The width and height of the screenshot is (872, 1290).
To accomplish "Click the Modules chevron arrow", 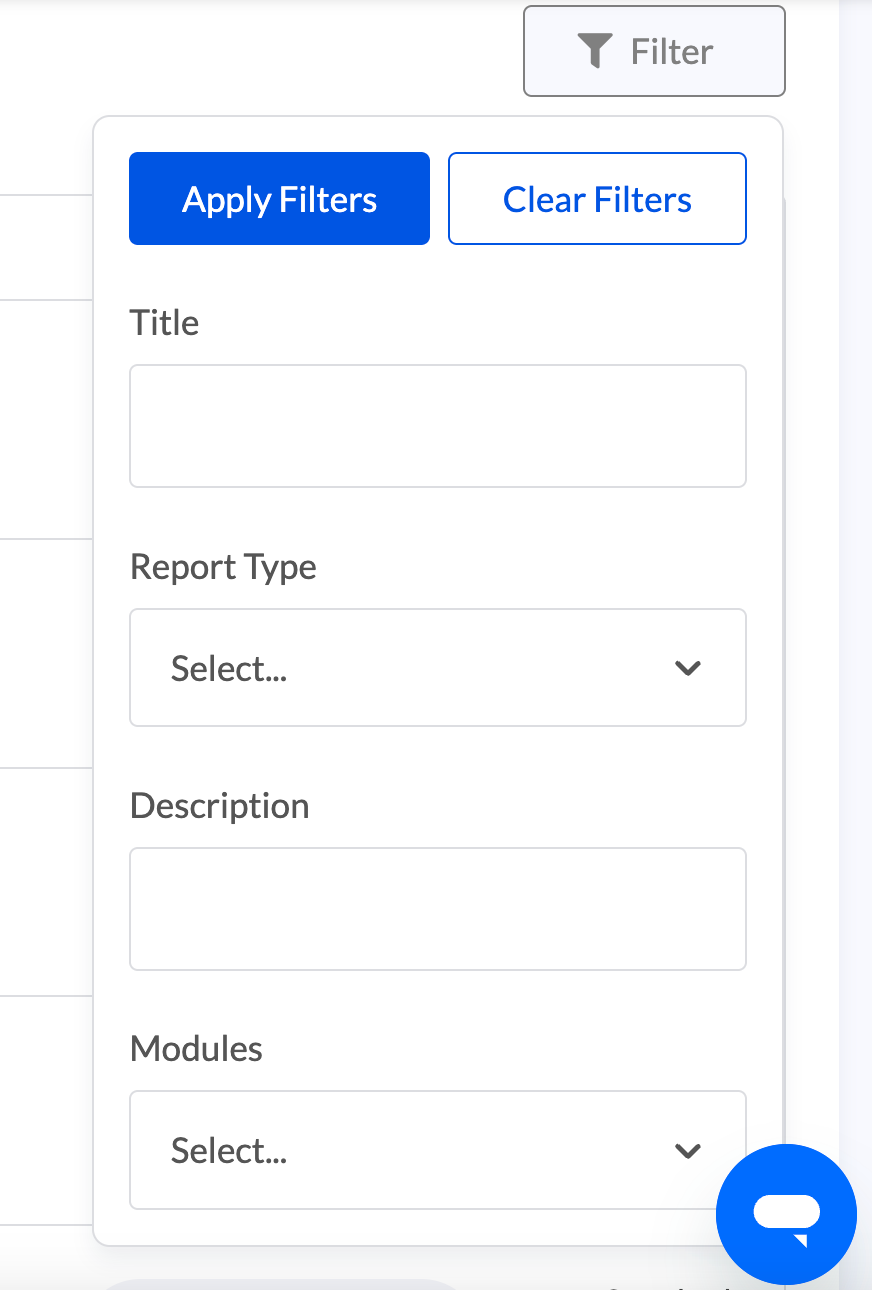I will (688, 1151).
